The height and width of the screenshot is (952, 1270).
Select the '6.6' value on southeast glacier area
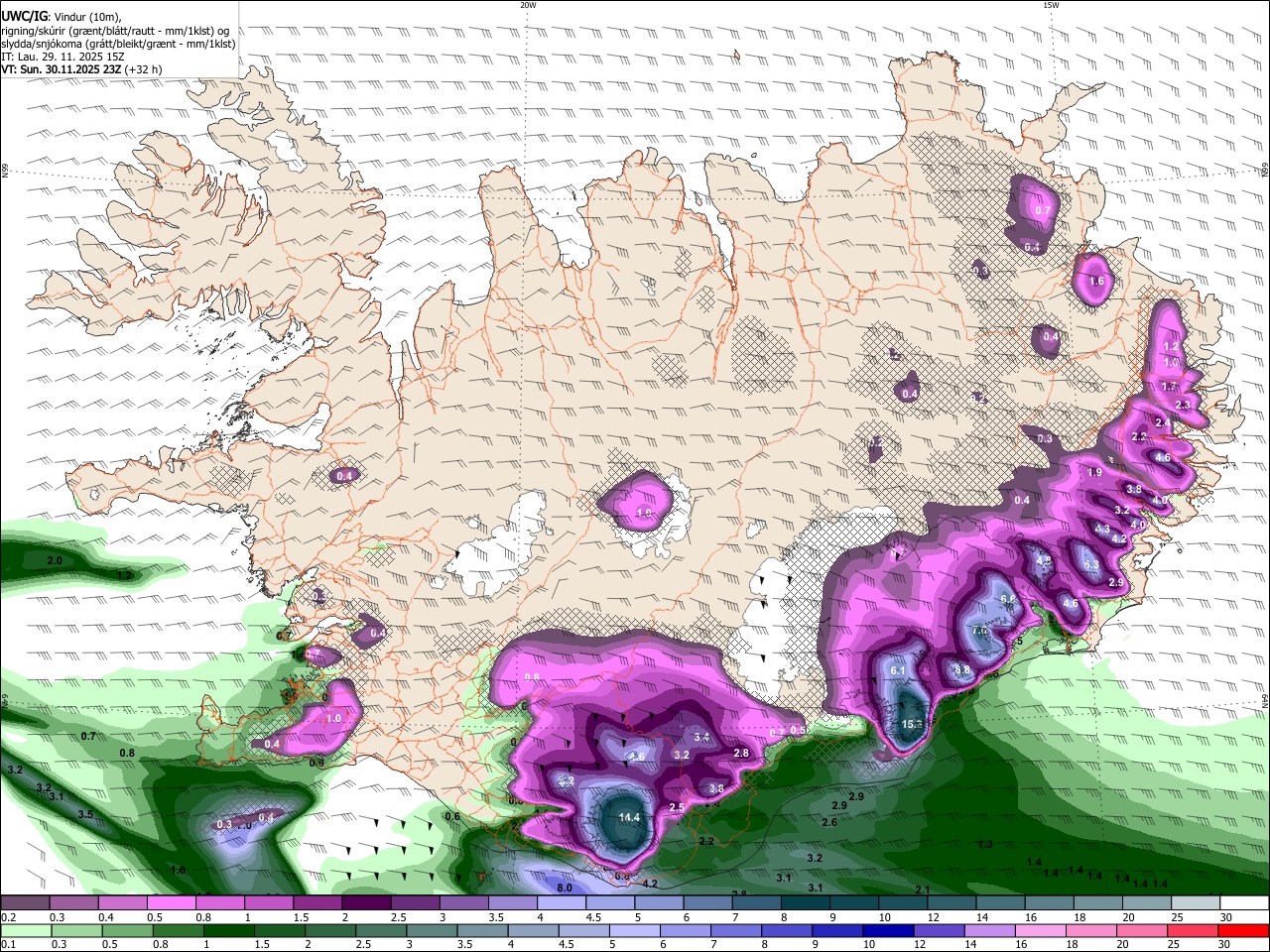pyautogui.click(x=1008, y=599)
